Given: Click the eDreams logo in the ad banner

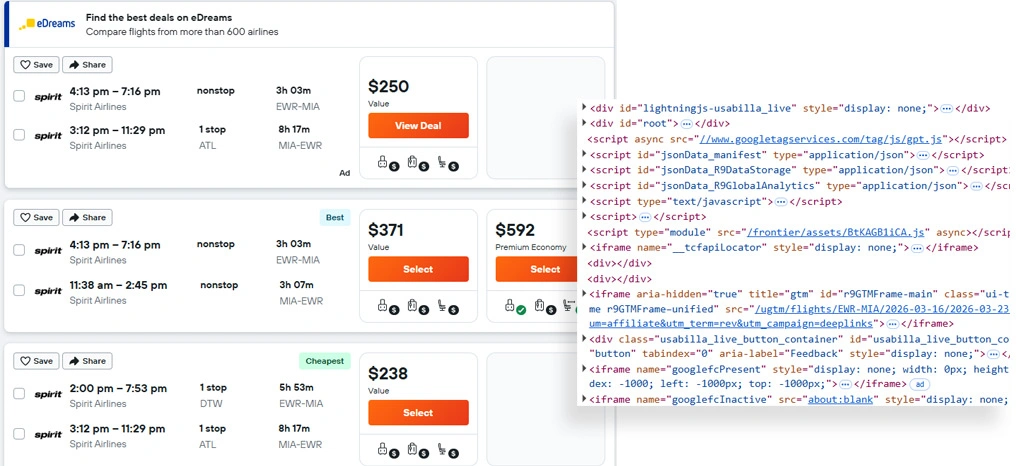Looking at the screenshot, I should point(46,24).
